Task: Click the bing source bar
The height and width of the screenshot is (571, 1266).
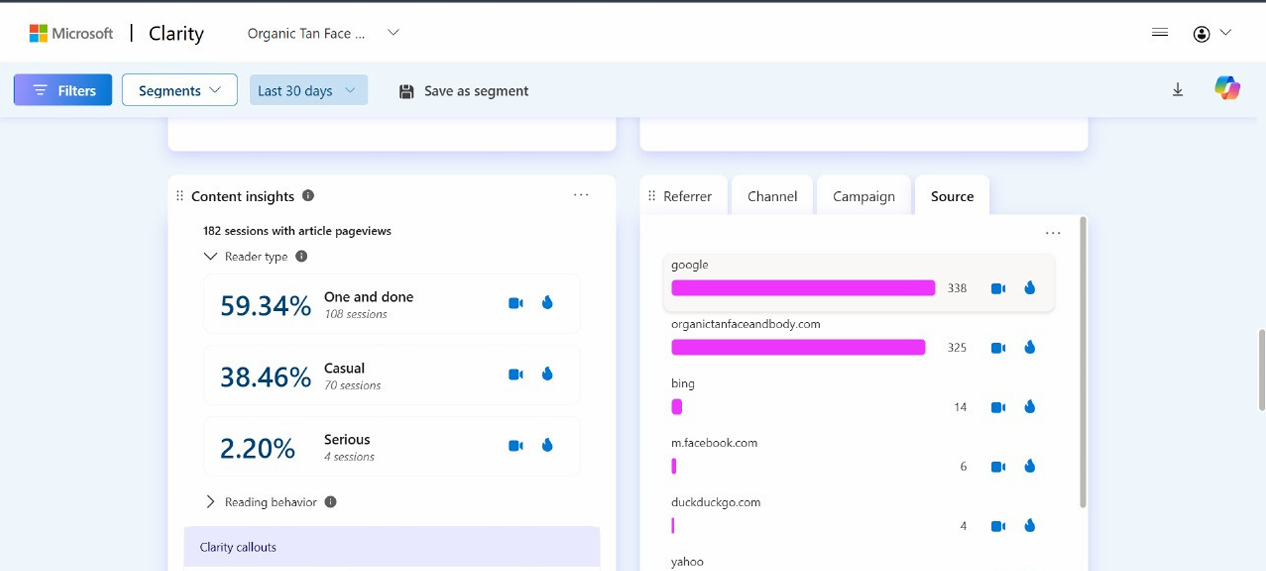Action: [x=677, y=407]
